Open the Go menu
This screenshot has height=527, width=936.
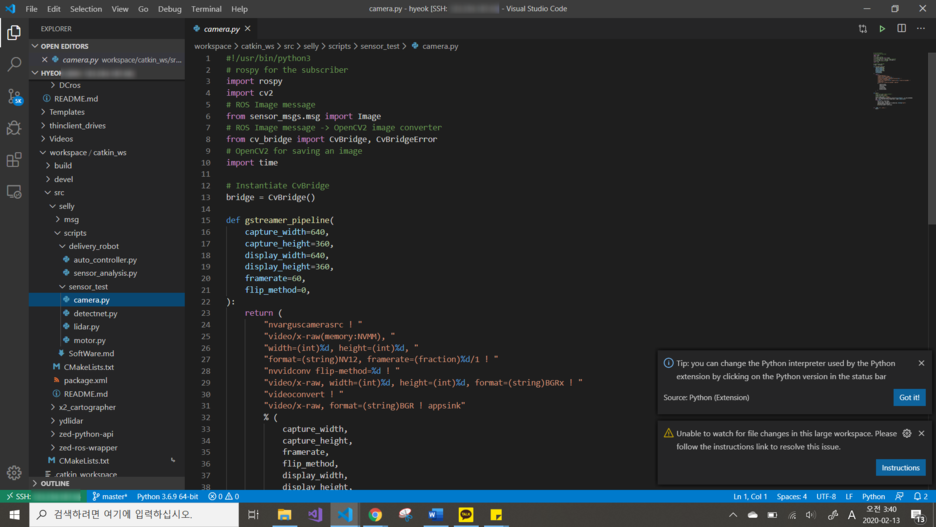(143, 9)
